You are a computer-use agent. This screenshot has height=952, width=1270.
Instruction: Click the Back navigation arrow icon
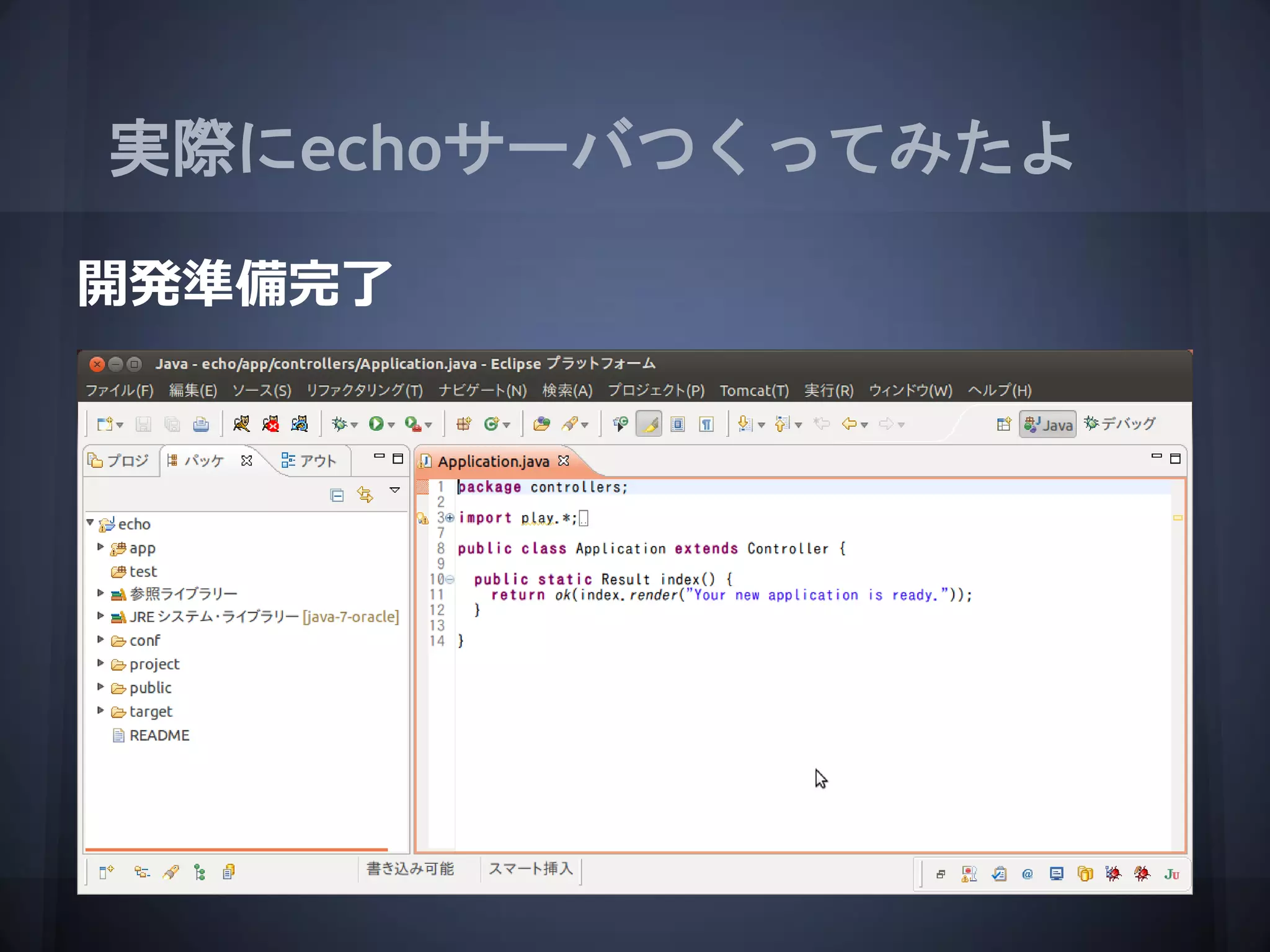tap(849, 424)
